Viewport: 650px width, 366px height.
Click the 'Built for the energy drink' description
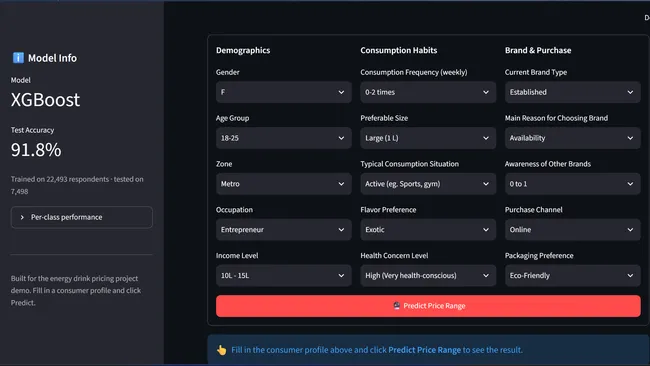pyautogui.click(x=76, y=291)
